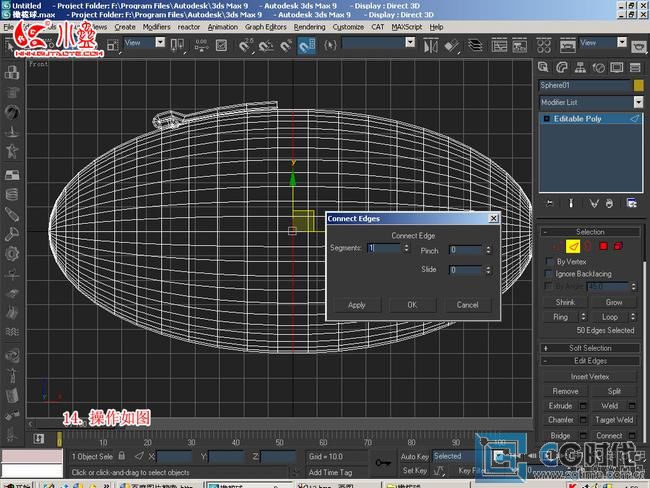The width and height of the screenshot is (650, 488).
Task: Collapse the Edit Edges rollout
Action: point(590,361)
